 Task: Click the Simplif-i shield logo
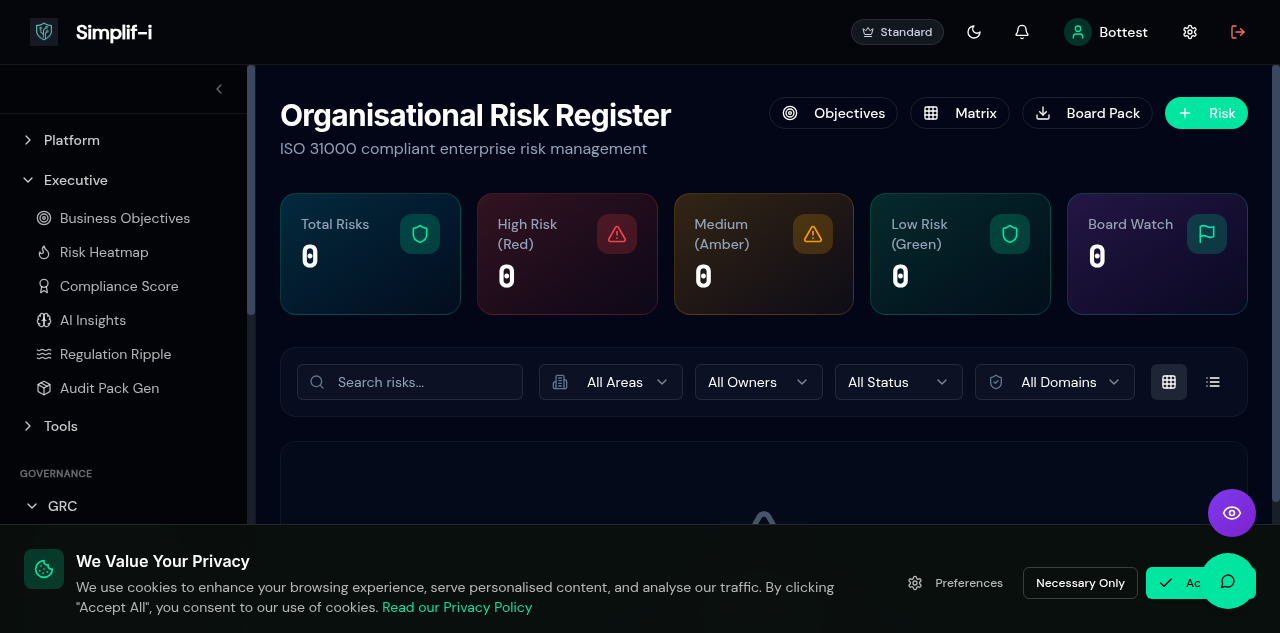44,32
